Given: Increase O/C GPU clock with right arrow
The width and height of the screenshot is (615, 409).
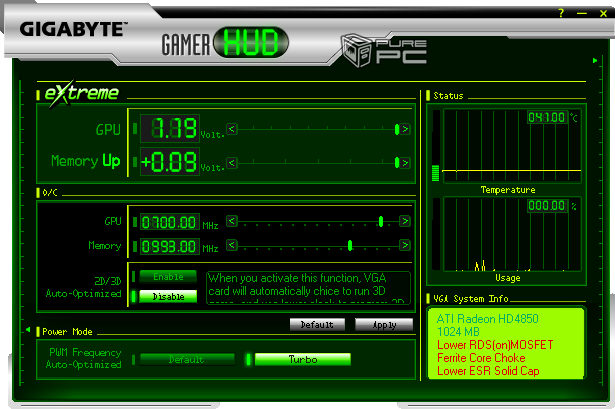Looking at the screenshot, I should (405, 221).
